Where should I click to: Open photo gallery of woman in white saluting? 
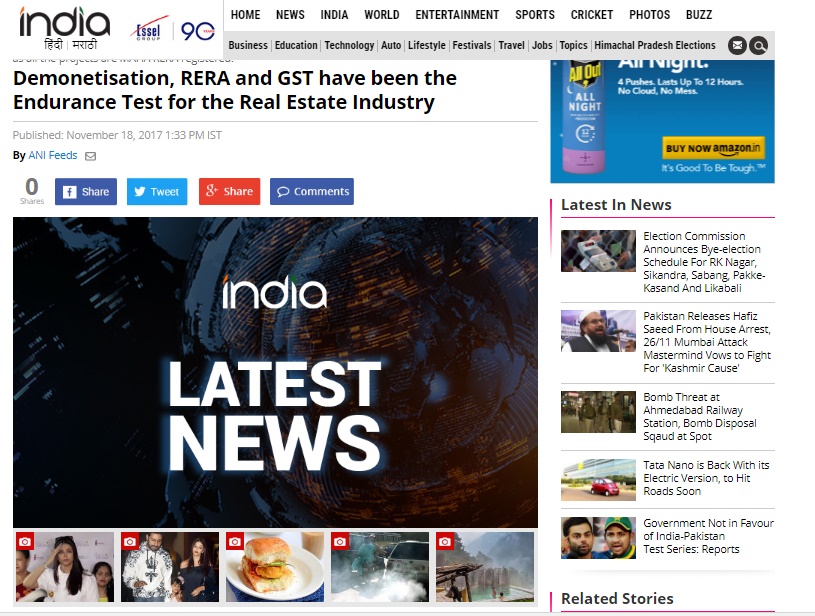tap(65, 567)
